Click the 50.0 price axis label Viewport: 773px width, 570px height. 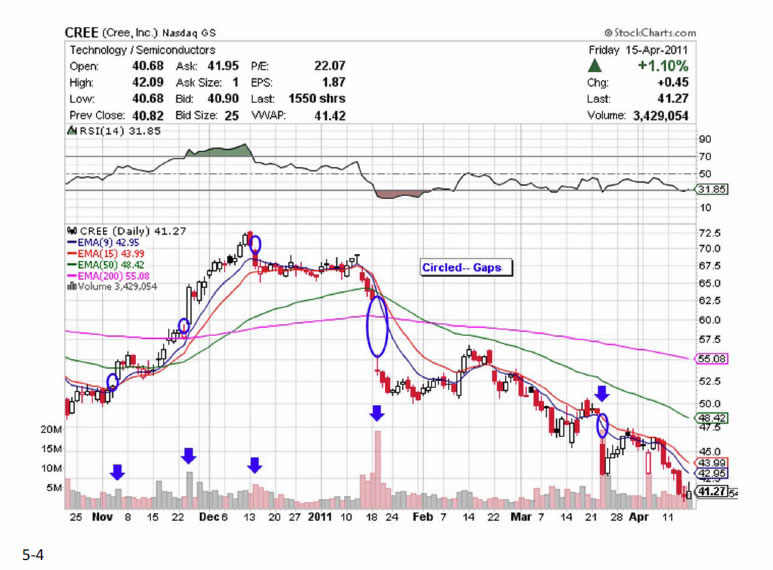tap(709, 403)
